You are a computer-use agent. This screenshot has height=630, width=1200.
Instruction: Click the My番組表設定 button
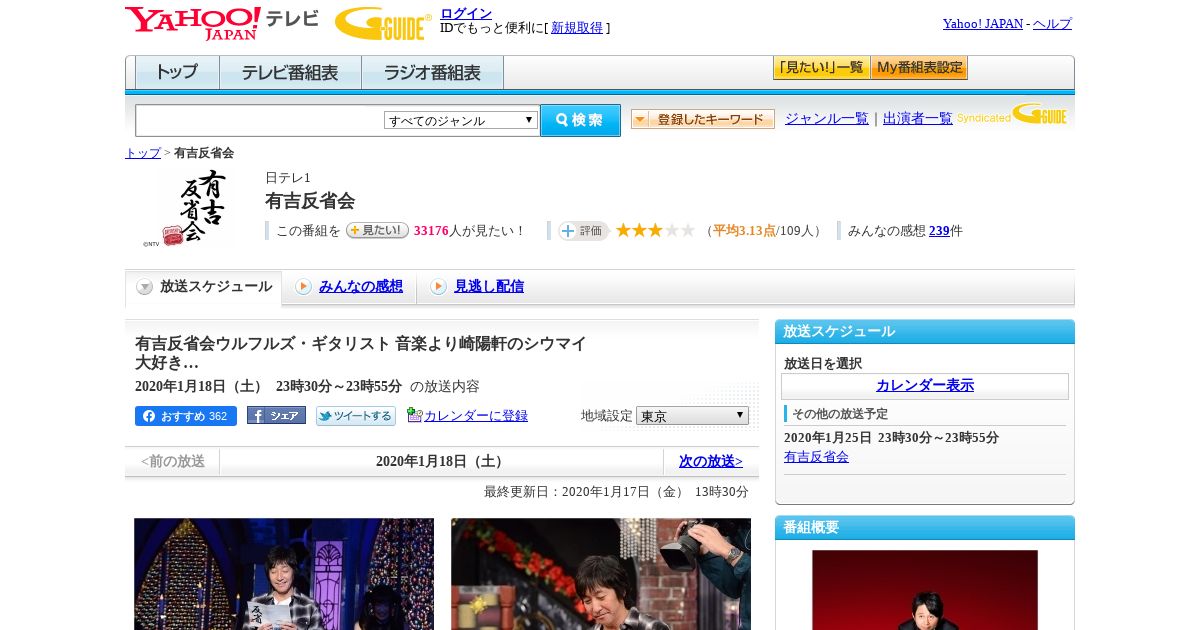click(x=919, y=68)
